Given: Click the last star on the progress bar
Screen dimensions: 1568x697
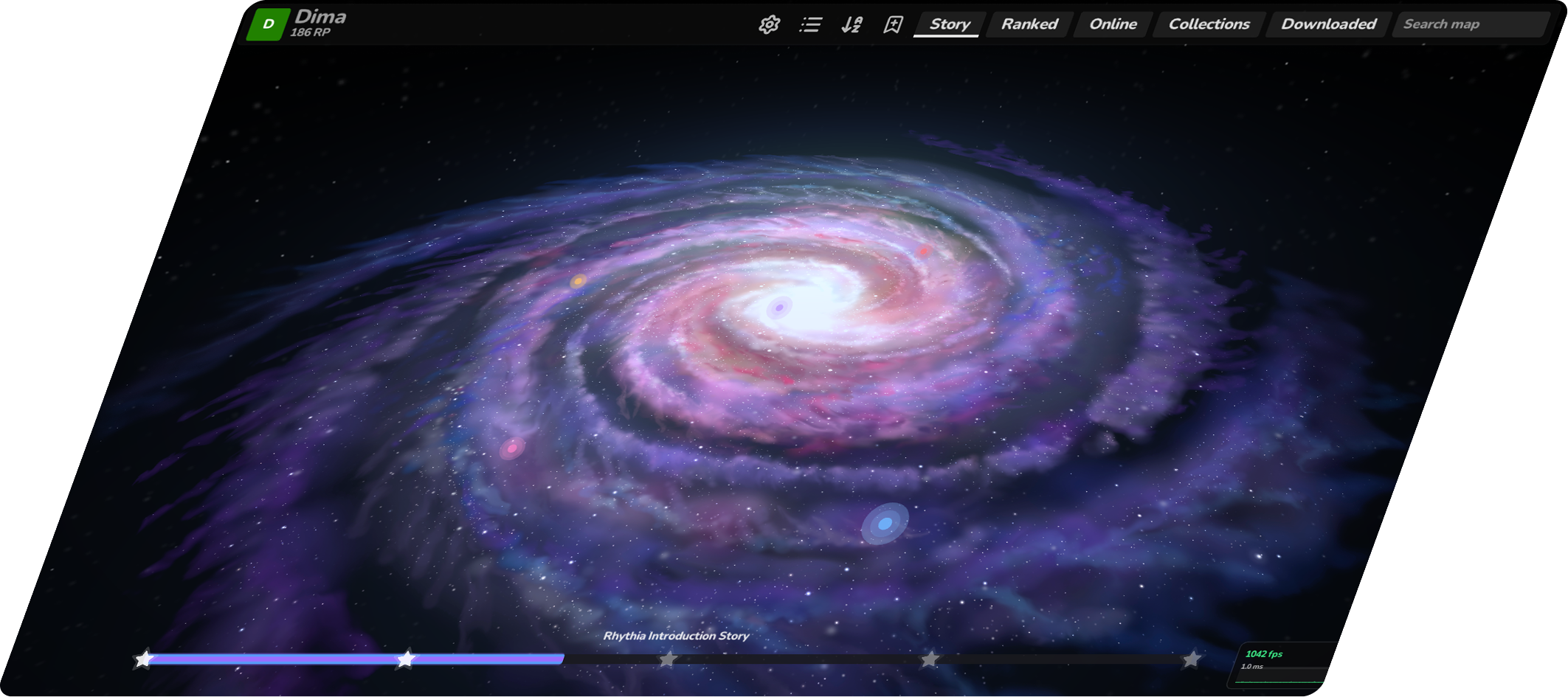Looking at the screenshot, I should [x=1192, y=659].
